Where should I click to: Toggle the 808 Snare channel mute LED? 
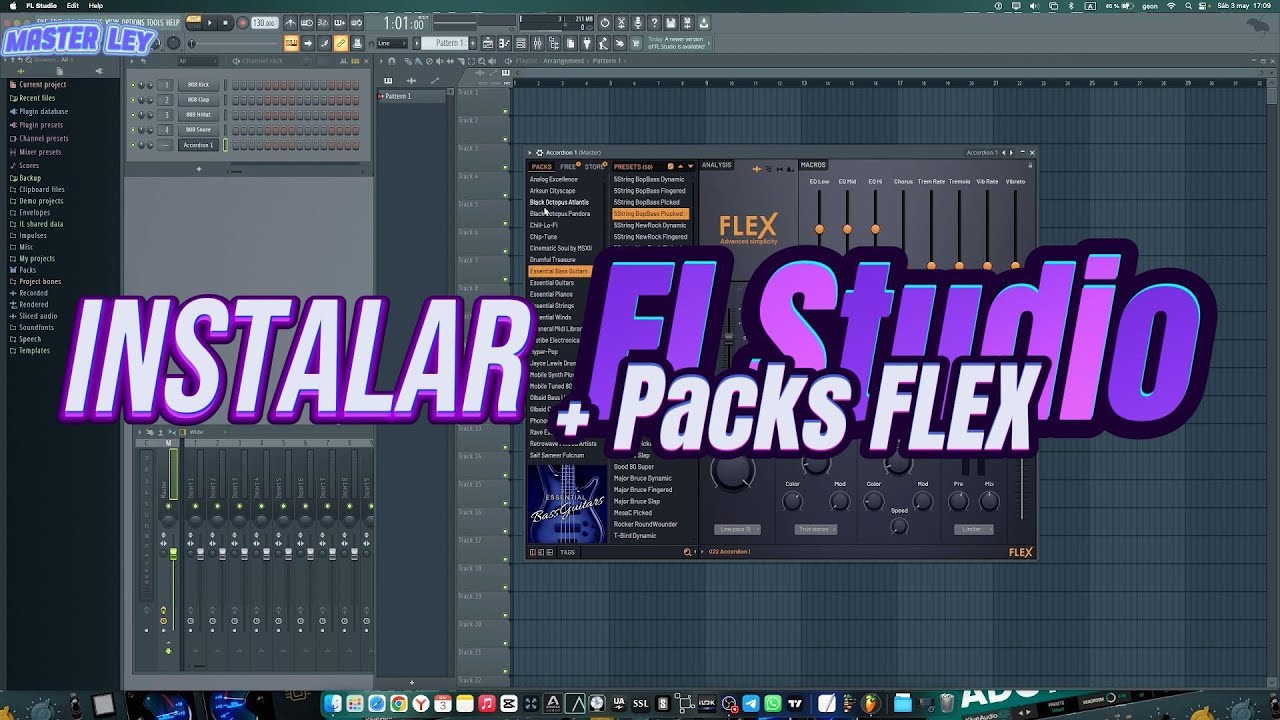[x=133, y=130]
